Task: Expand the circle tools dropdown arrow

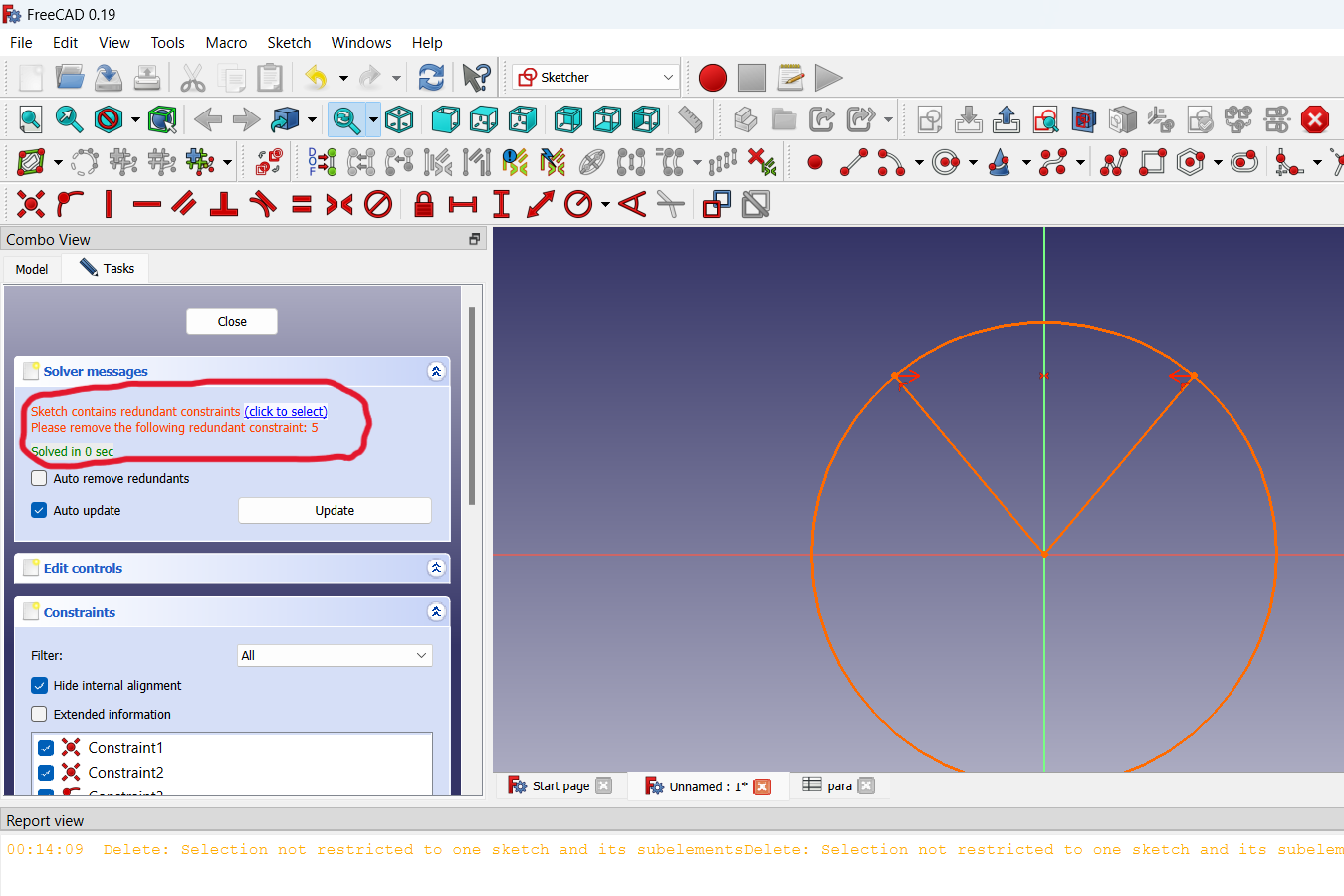Action: point(973,162)
